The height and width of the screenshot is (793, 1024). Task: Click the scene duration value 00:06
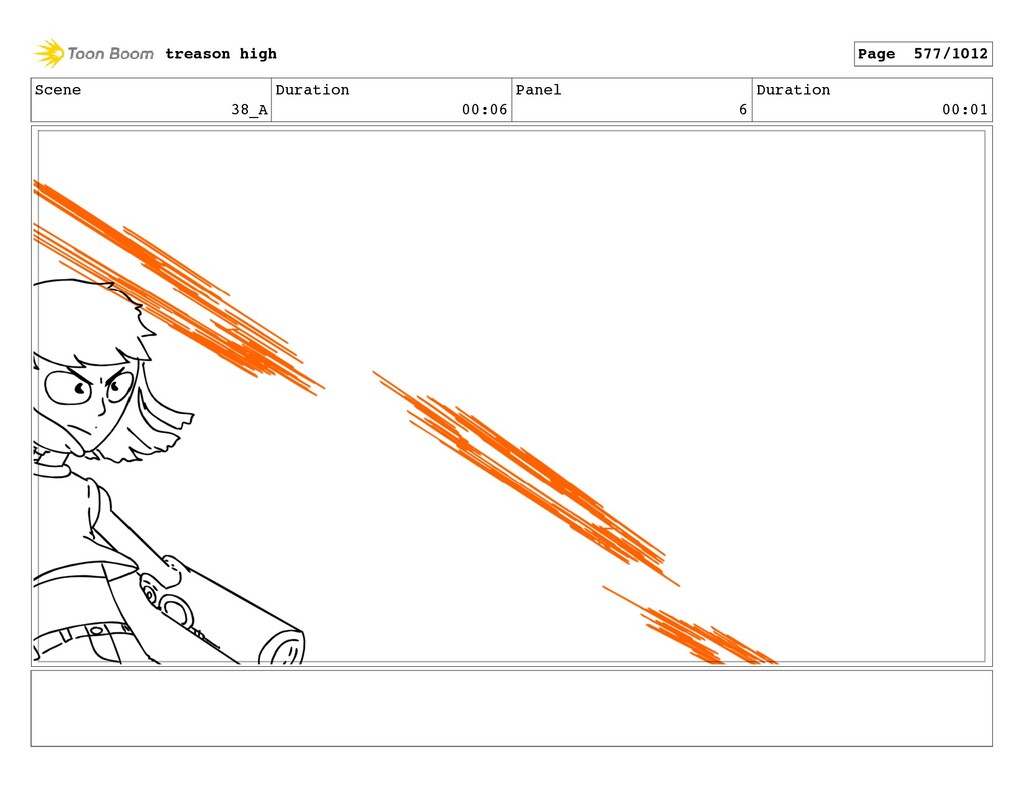coord(484,109)
